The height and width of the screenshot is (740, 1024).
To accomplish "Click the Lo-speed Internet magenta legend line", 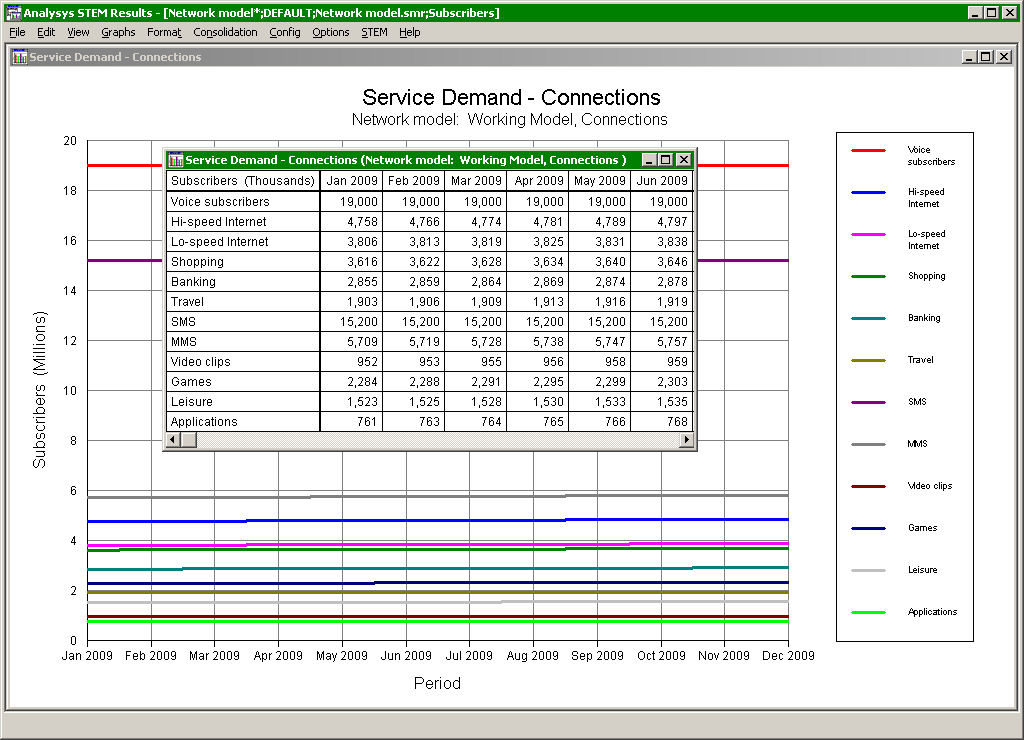I will (868, 234).
